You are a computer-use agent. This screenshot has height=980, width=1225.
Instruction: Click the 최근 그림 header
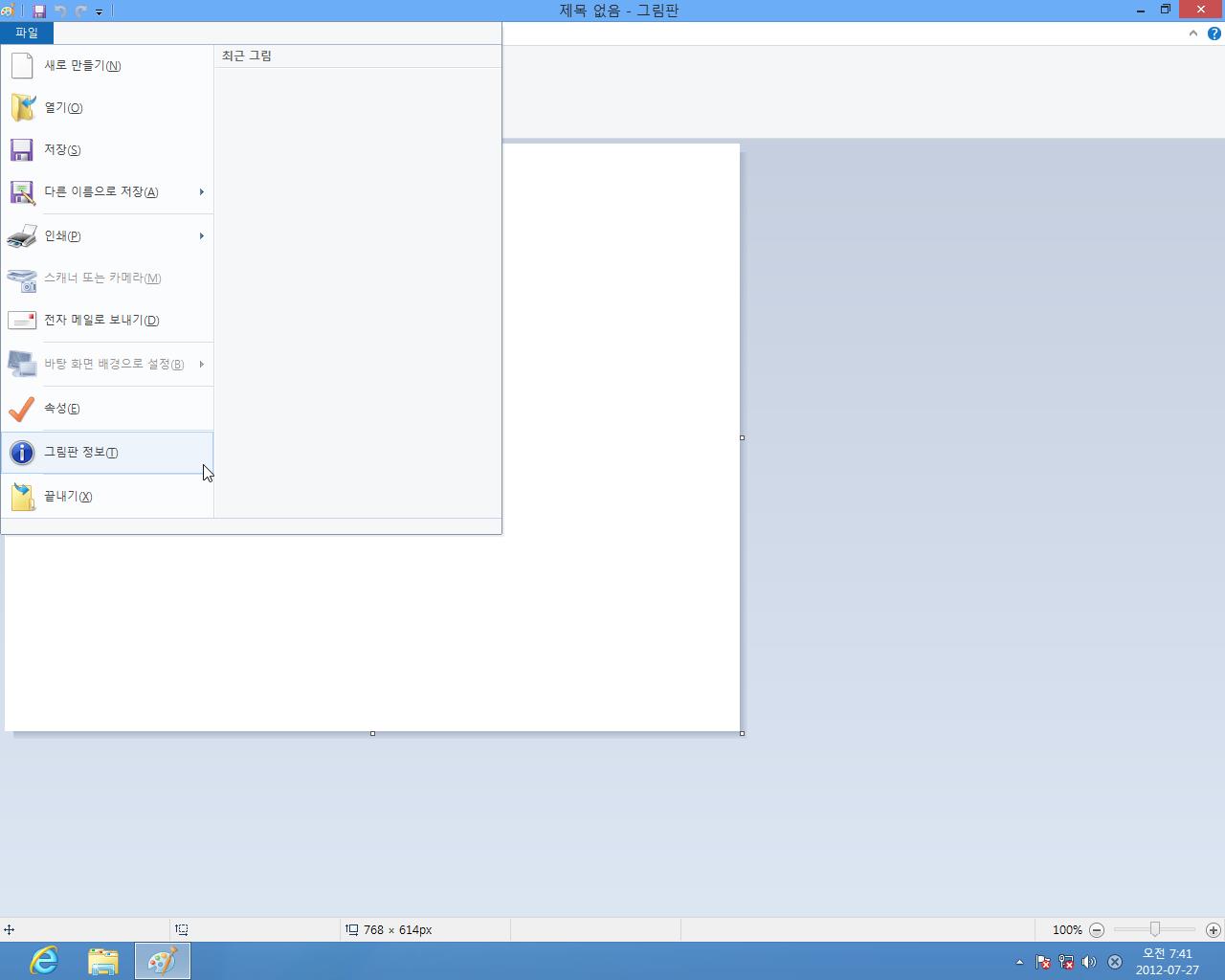pyautogui.click(x=247, y=56)
